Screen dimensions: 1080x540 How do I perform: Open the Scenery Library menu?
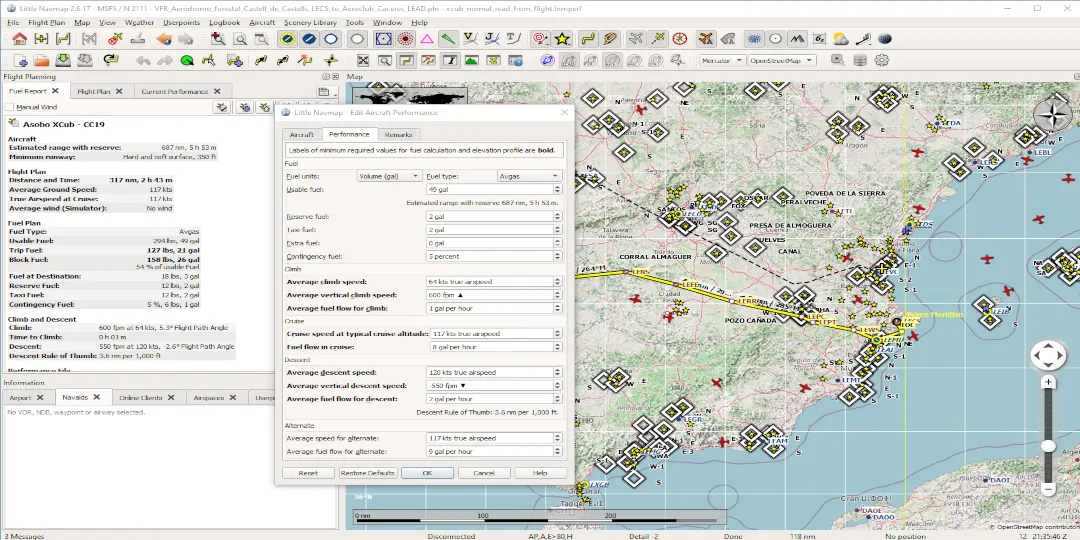[x=310, y=22]
